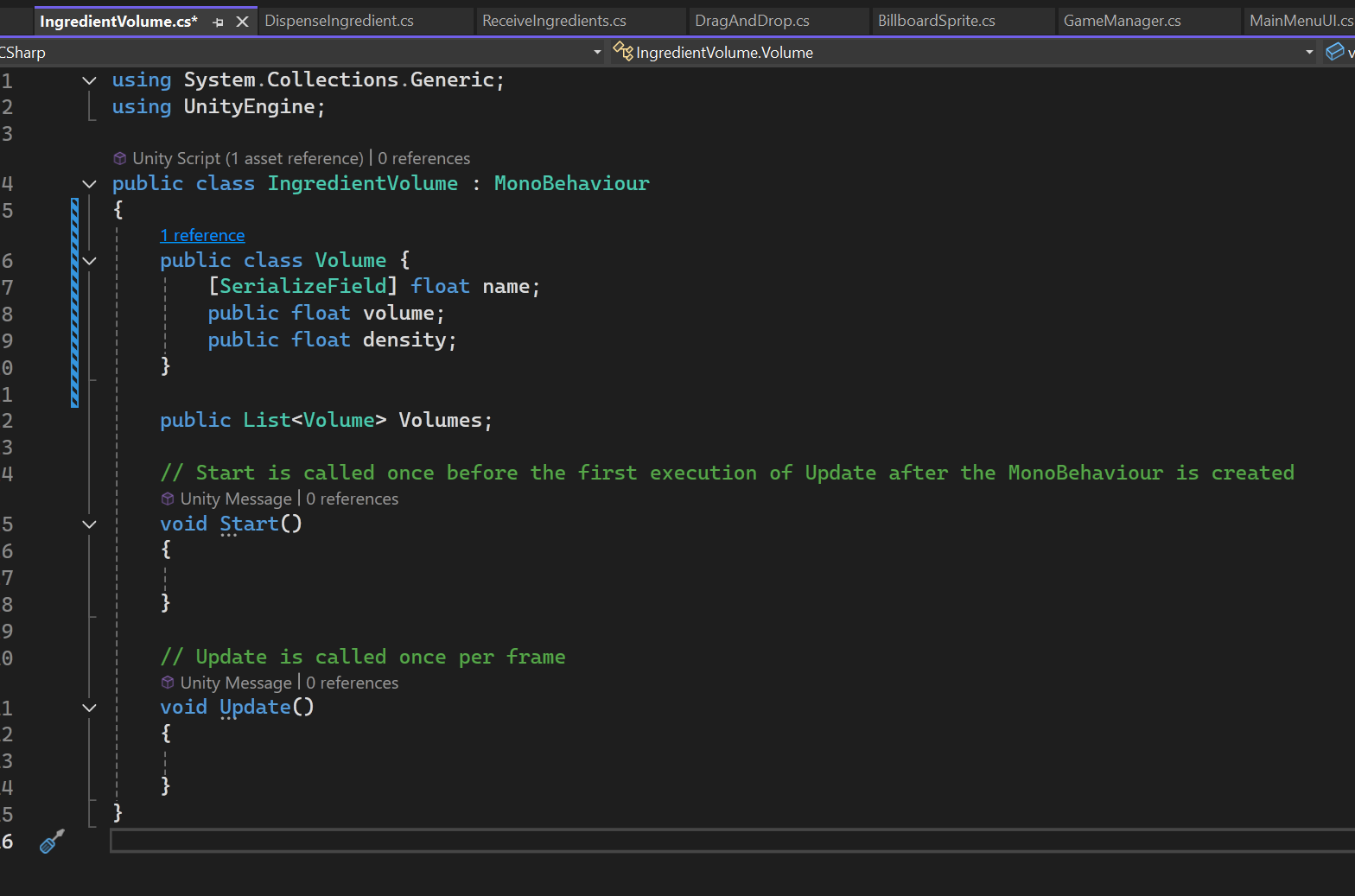Pin the IngredientVolume.cs tab

218,22
